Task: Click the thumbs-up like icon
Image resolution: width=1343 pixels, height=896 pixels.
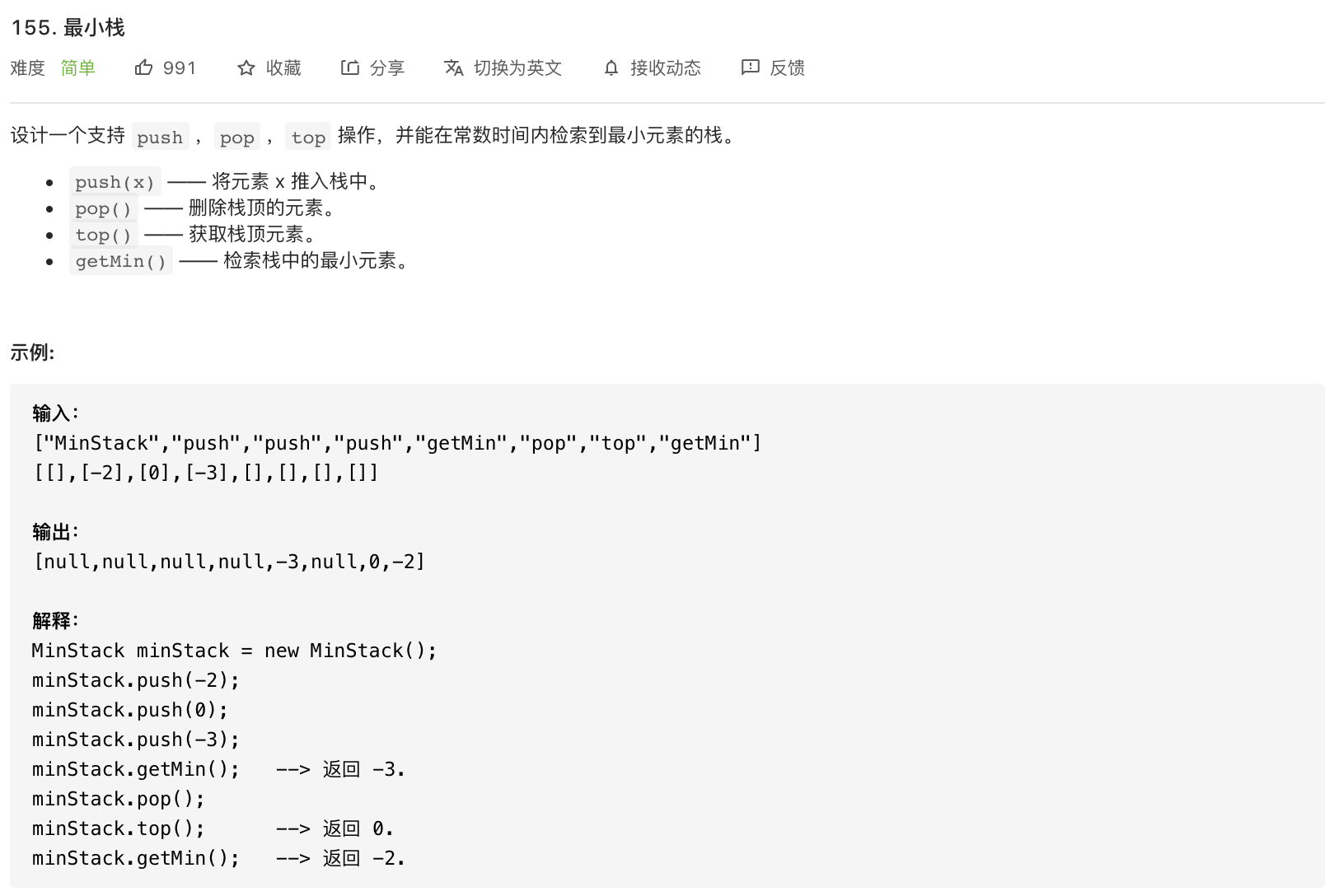Action: (x=143, y=68)
